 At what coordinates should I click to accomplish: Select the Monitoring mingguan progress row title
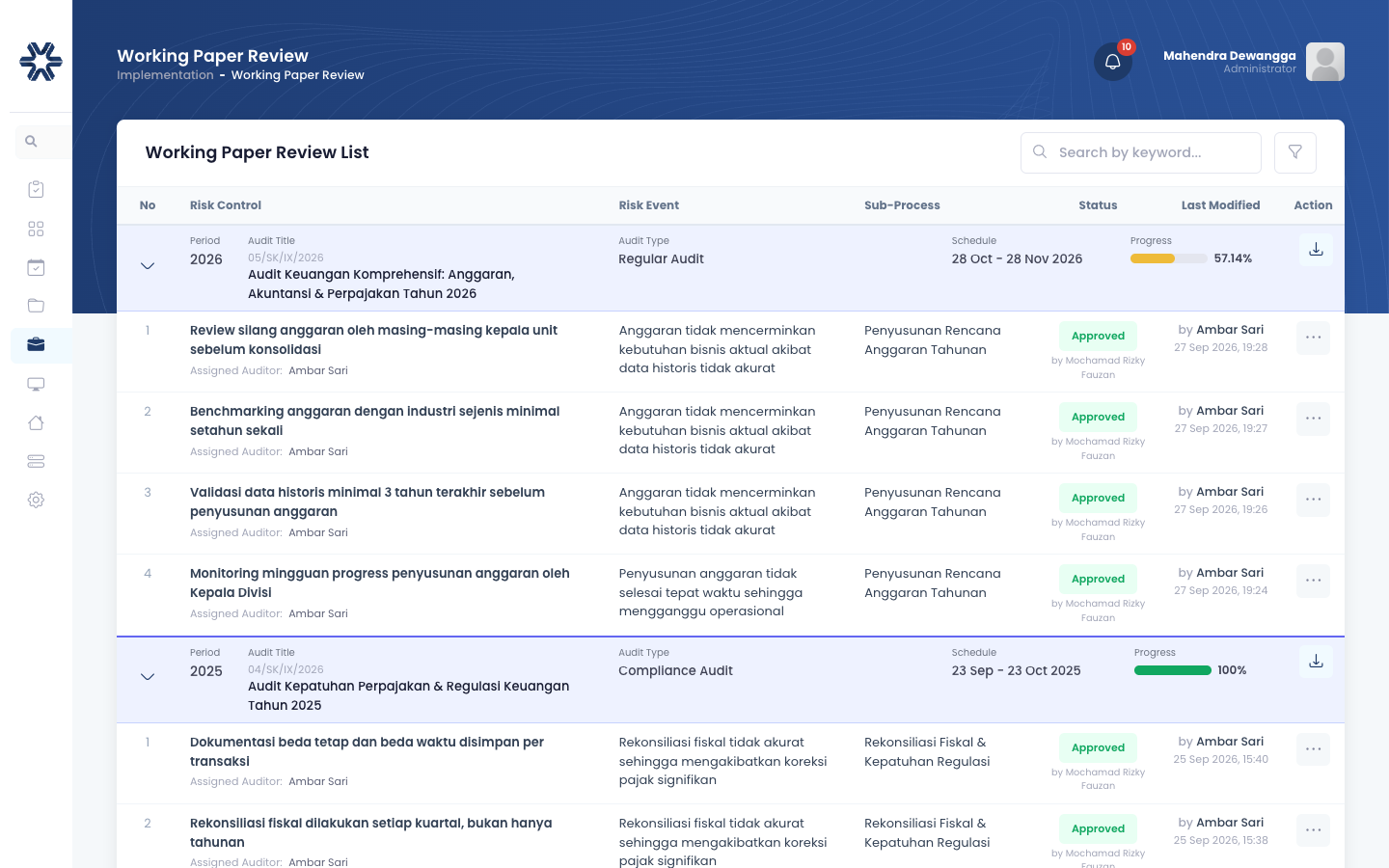(x=380, y=583)
